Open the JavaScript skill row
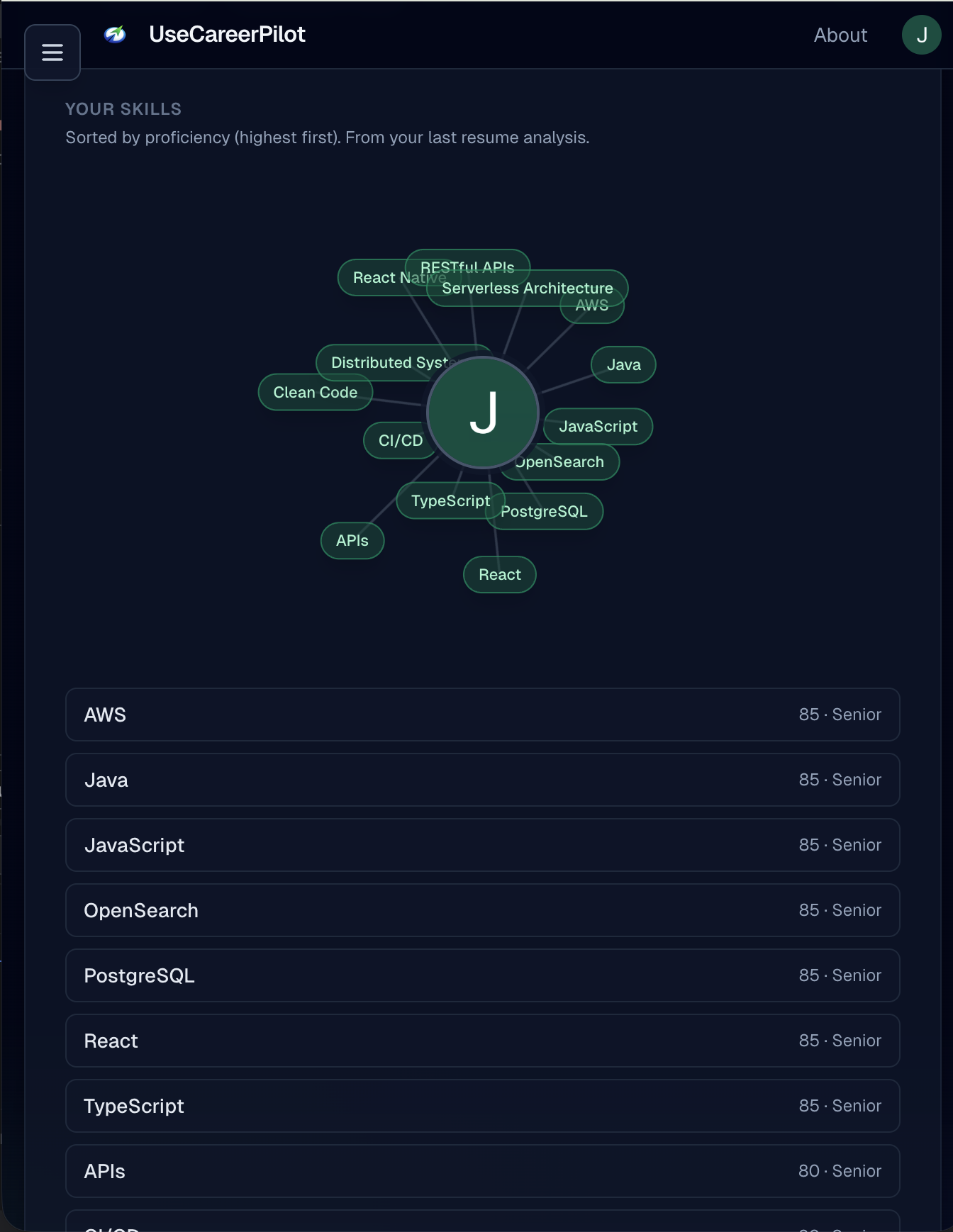 pos(482,845)
